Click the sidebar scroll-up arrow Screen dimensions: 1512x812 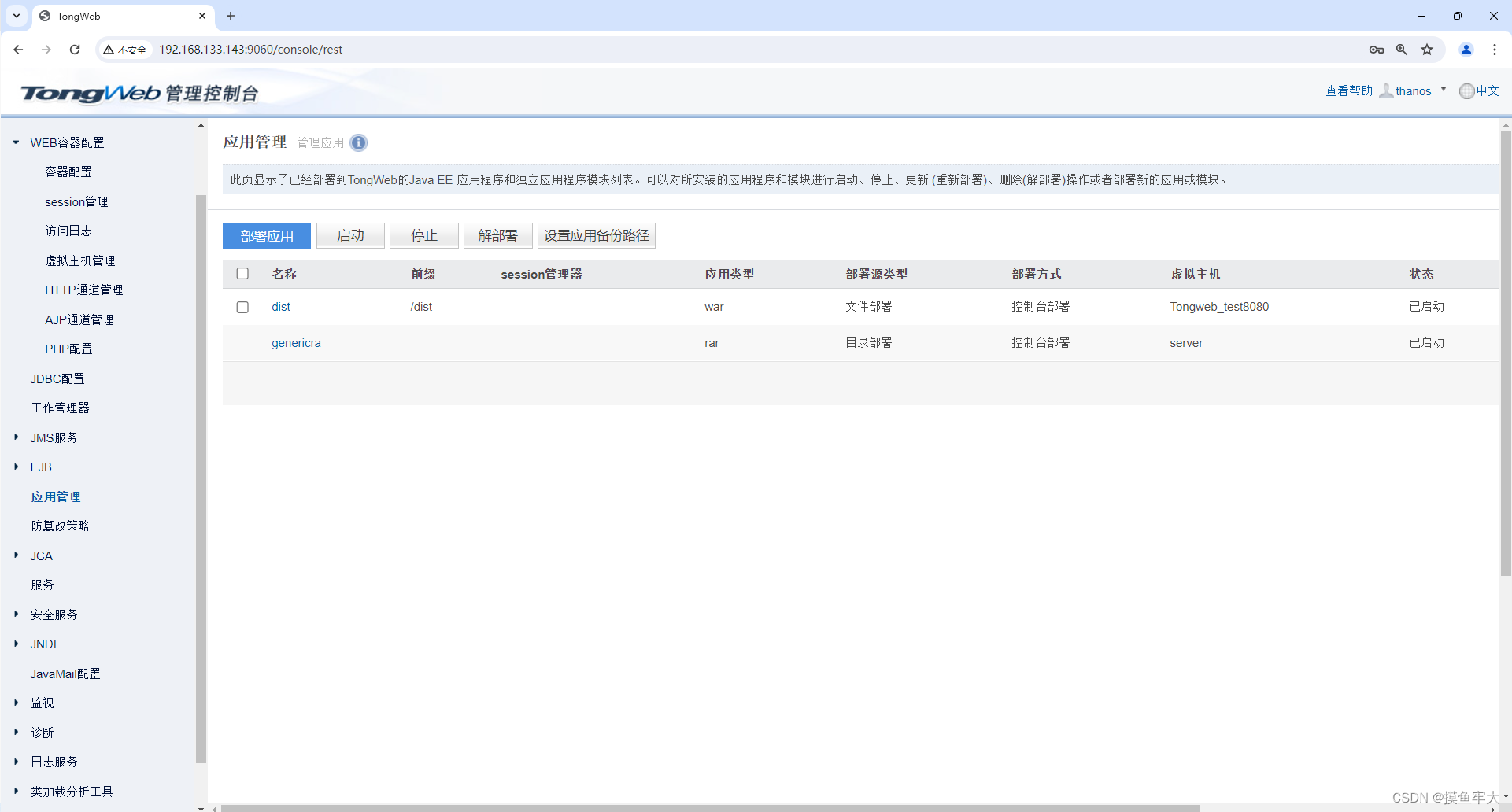201,125
